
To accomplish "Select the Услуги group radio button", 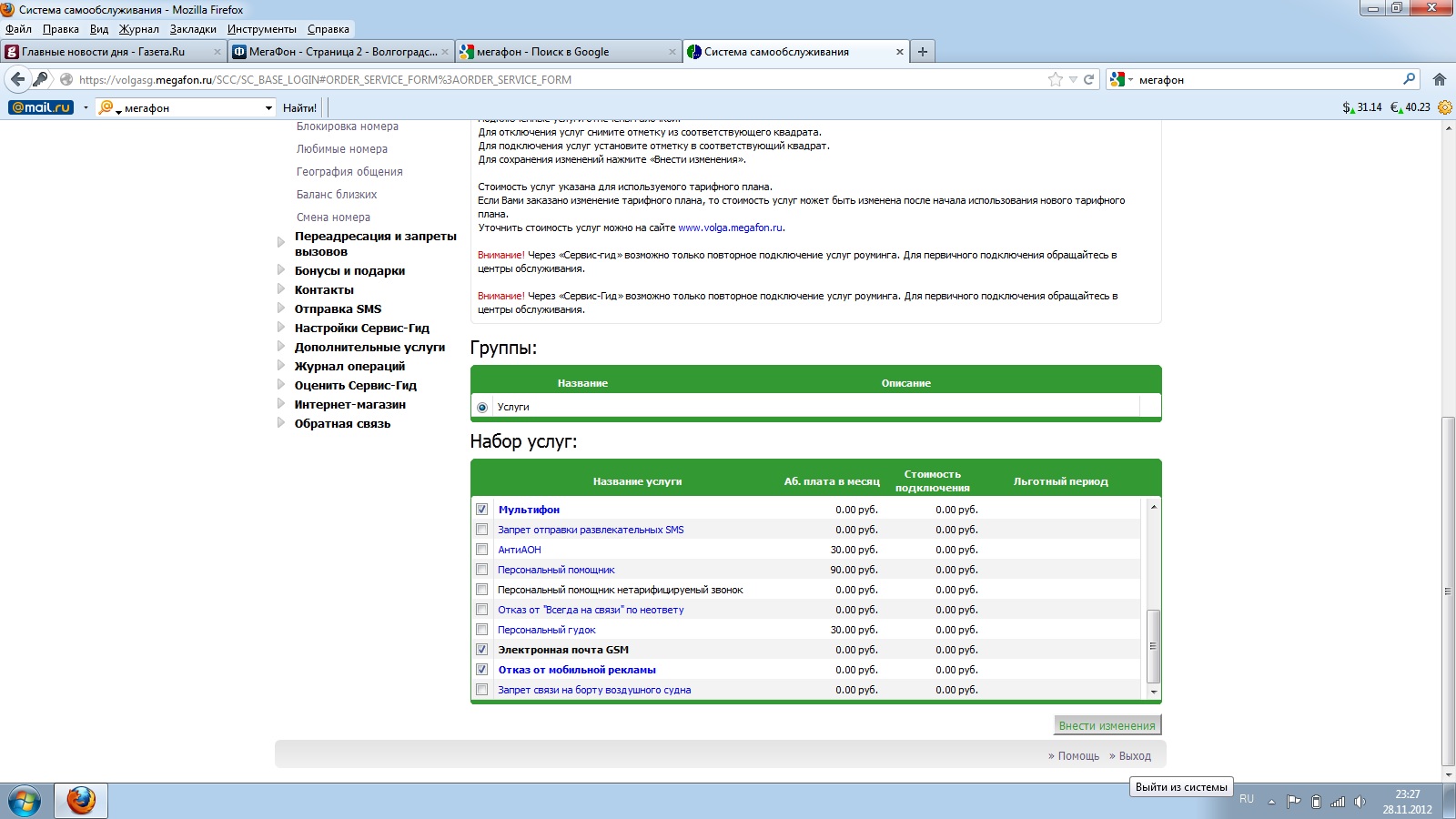I will tap(482, 408).
